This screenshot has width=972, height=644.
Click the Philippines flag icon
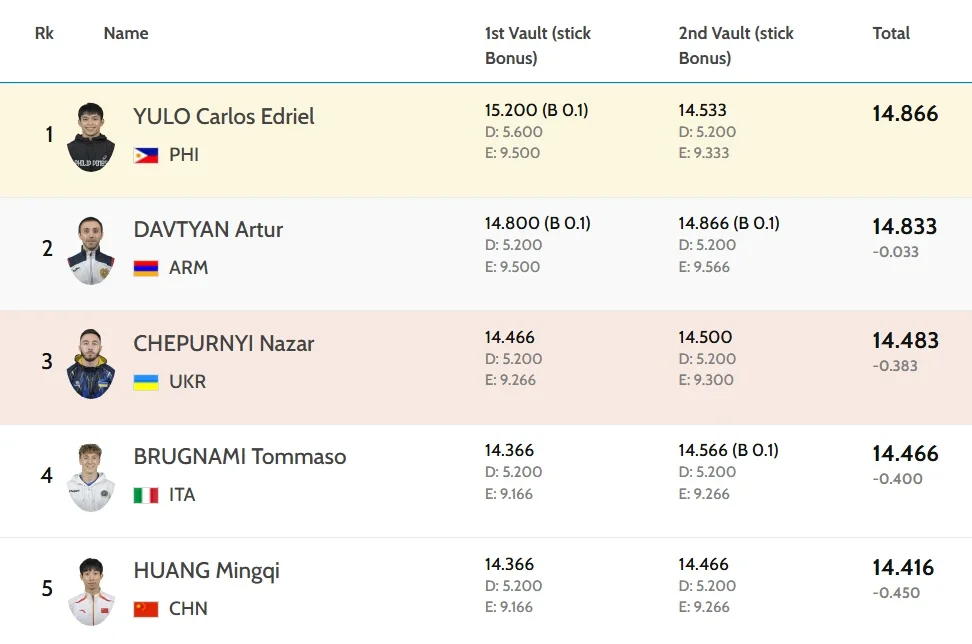[x=146, y=155]
